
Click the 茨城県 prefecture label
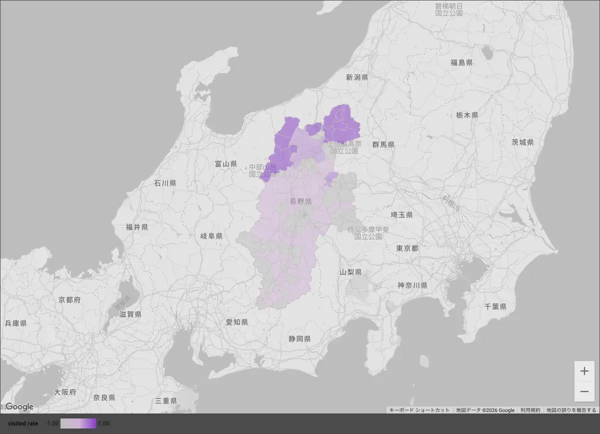tap(522, 142)
